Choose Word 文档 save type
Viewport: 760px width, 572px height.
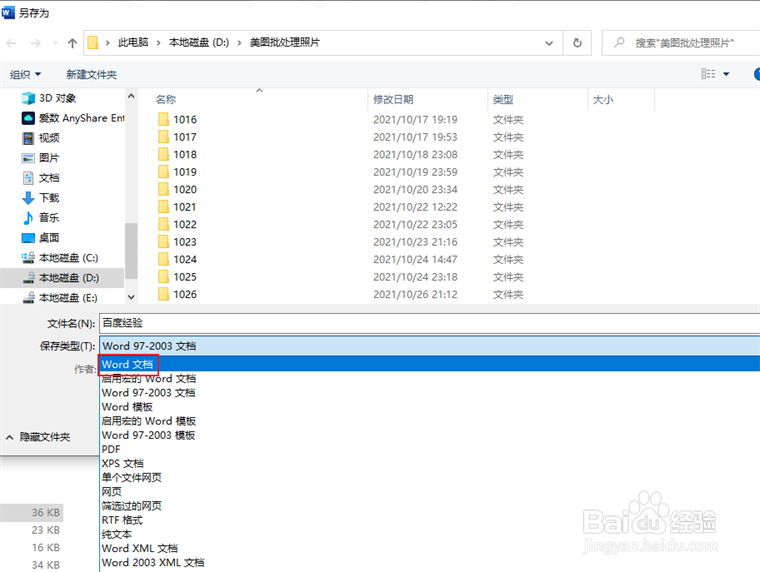point(429,364)
